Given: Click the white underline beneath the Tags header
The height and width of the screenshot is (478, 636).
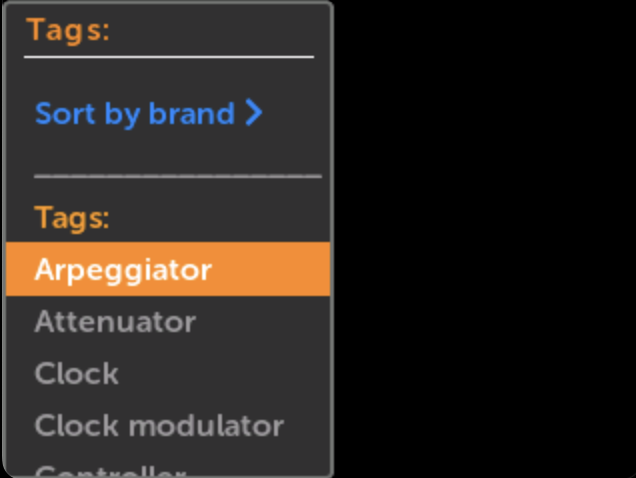Looking at the screenshot, I should pyautogui.click(x=169, y=57).
